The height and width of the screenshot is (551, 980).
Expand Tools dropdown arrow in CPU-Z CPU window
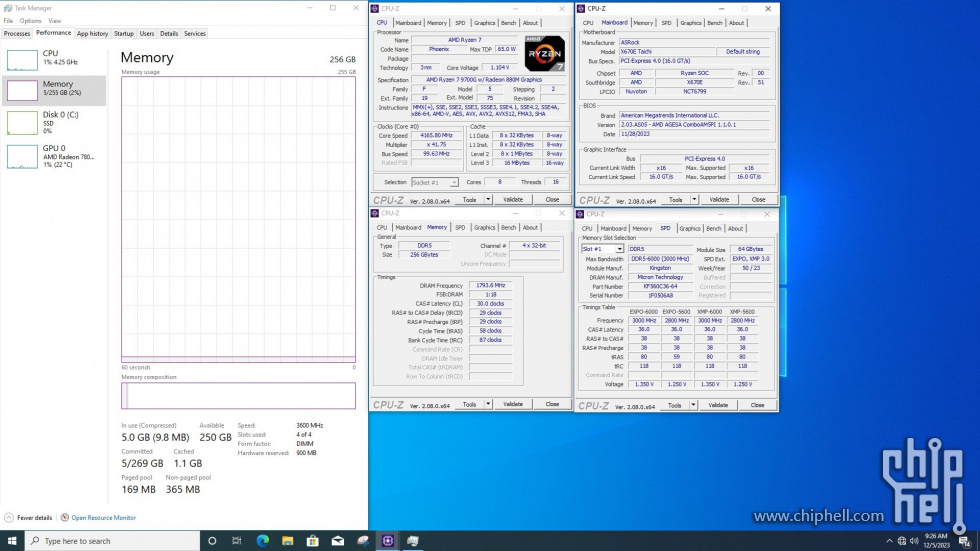point(488,199)
